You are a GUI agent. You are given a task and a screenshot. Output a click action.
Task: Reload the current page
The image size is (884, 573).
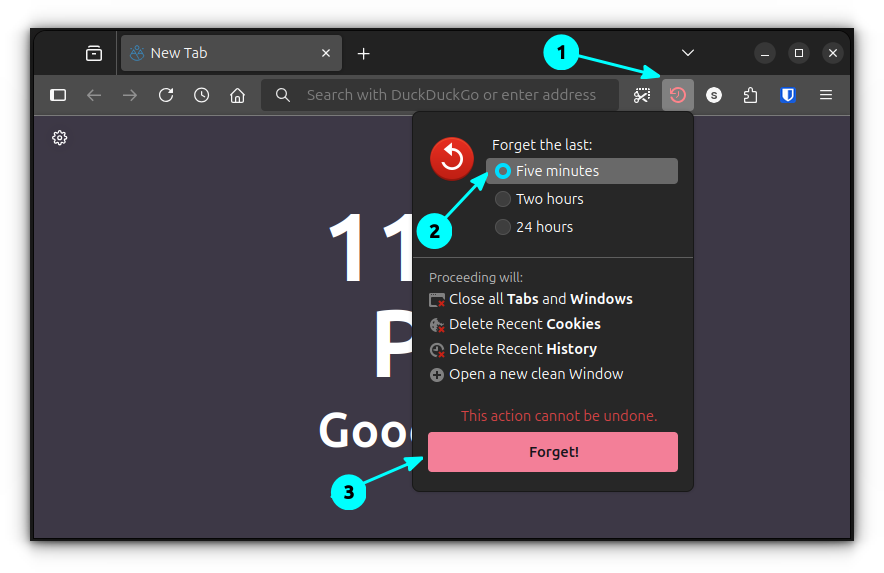(x=166, y=95)
